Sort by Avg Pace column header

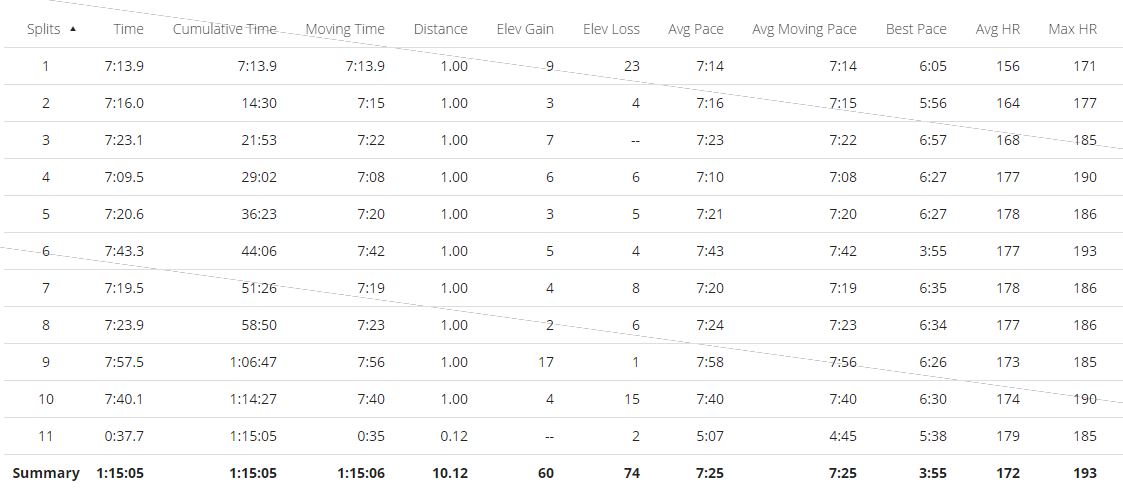(x=695, y=29)
